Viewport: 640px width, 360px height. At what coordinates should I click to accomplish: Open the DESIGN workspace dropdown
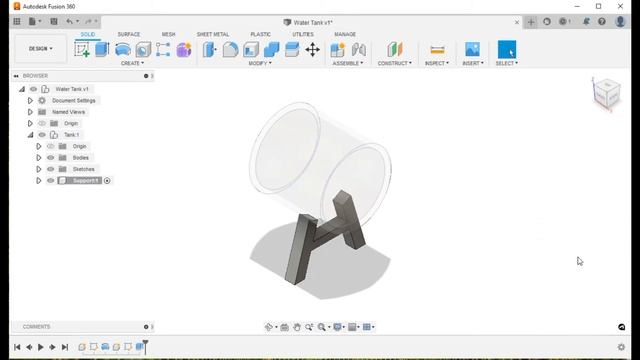[40, 49]
